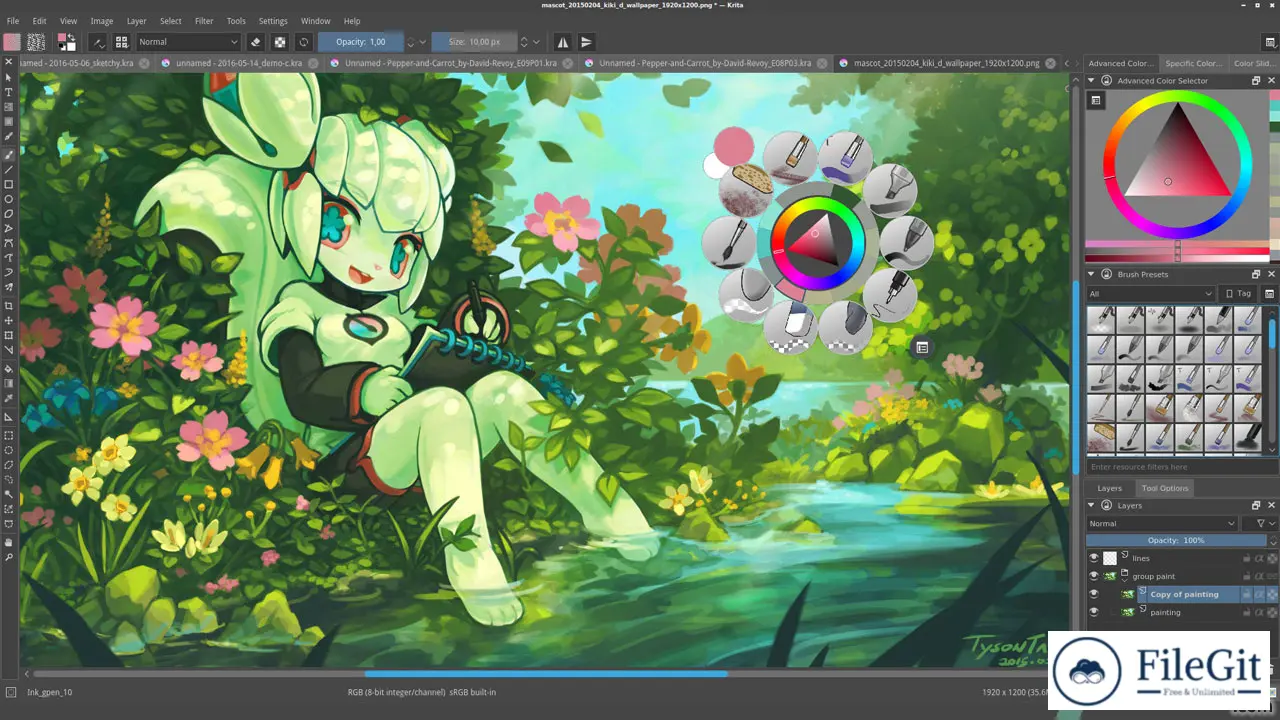
Task: Open the Settings menu
Action: (273, 21)
